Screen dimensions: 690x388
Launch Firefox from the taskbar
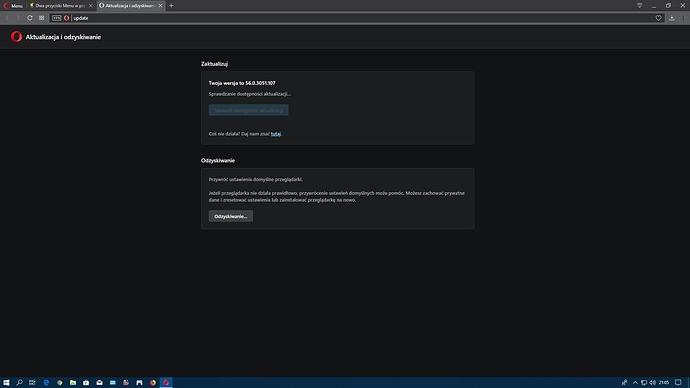pyautogui.click(x=153, y=383)
